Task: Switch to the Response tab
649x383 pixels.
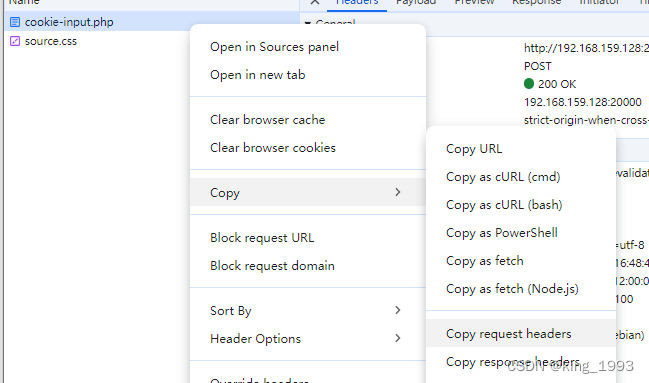Action: point(536,2)
